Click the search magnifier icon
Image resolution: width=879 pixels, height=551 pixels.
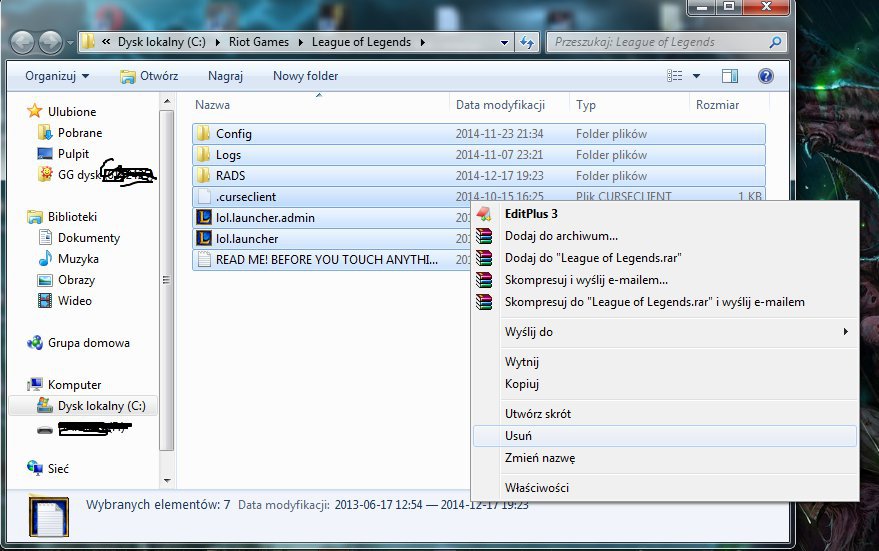pyautogui.click(x=775, y=42)
